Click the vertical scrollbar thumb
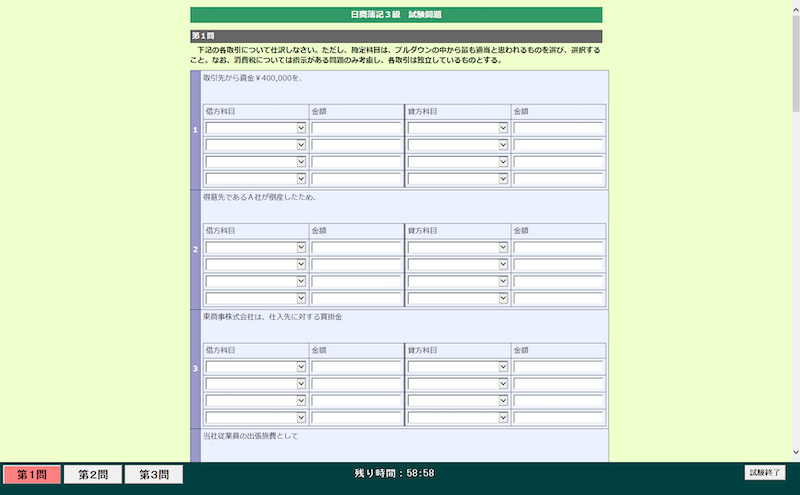The height and width of the screenshot is (495, 800). click(x=795, y=63)
